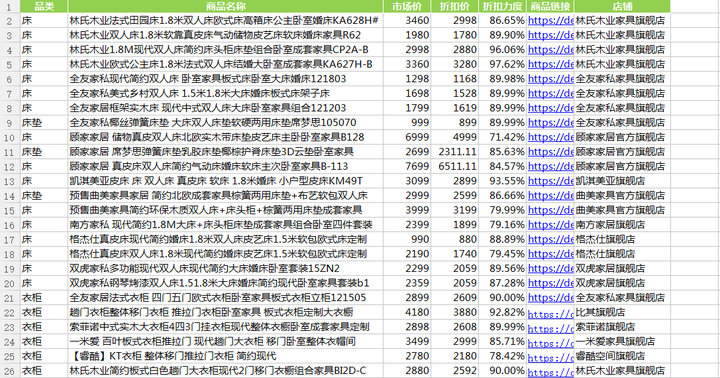Open the product link for KA628H# bed
The image size is (720, 378).
[550, 20]
